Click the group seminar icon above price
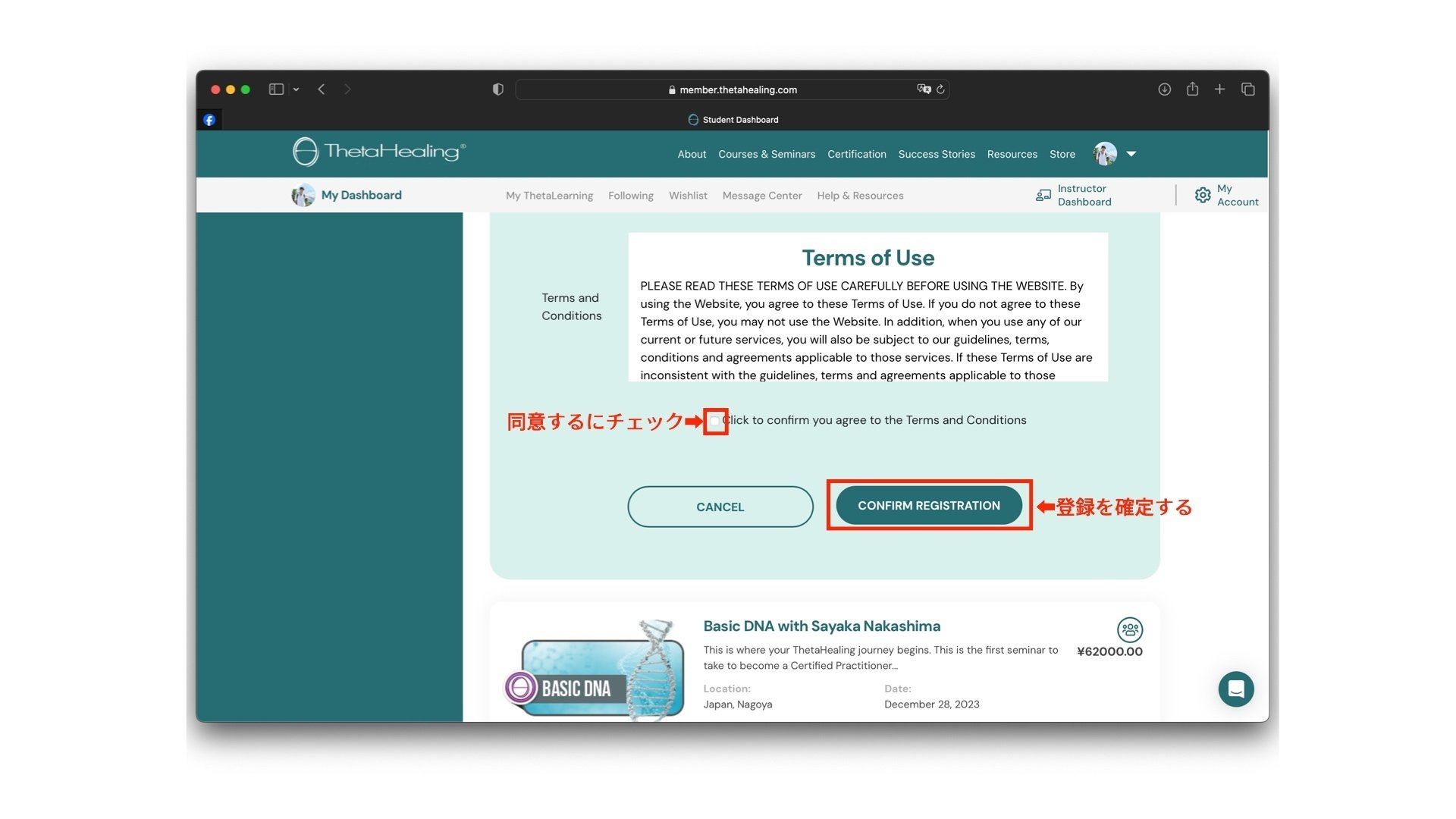Viewport: 1456px width, 819px height. click(1130, 629)
